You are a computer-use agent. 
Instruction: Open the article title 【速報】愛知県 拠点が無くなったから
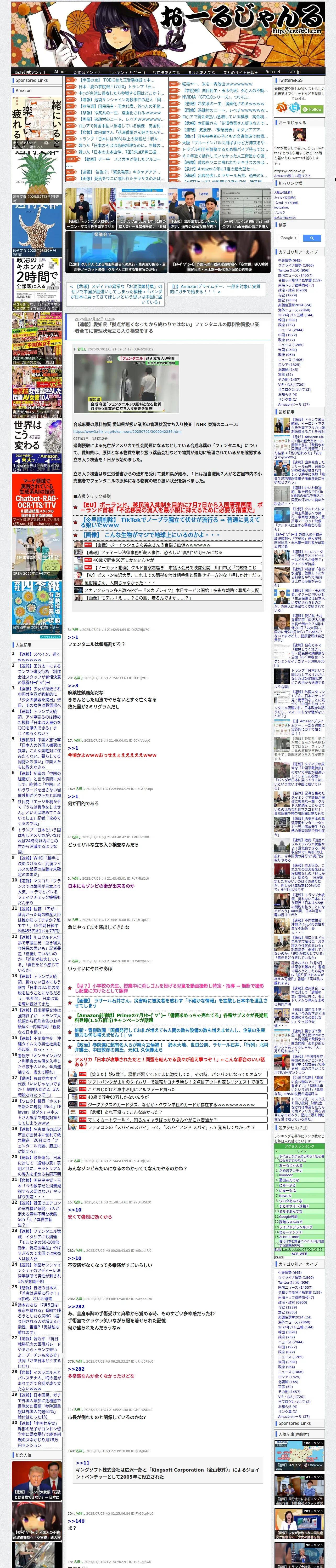coord(168,327)
